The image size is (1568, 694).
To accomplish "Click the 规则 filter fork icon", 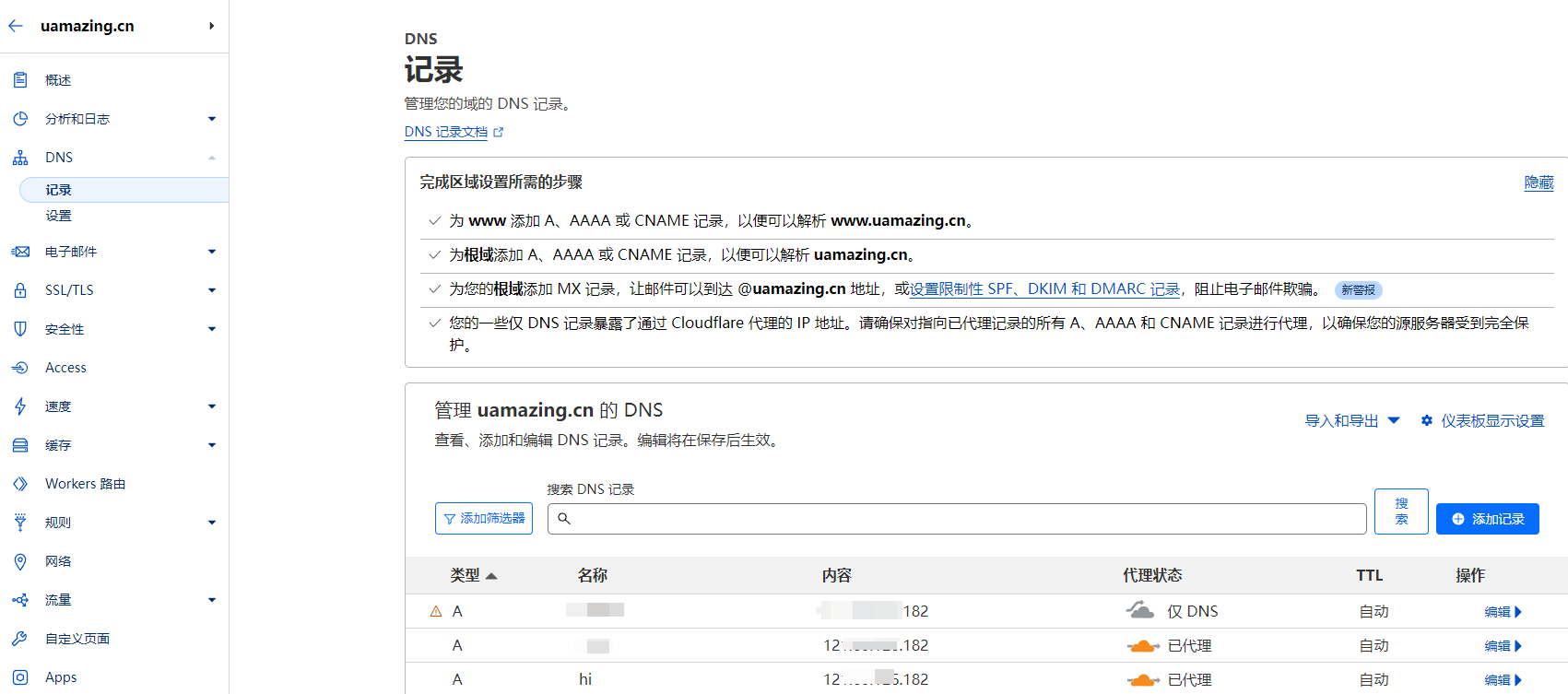I will coord(20,523).
